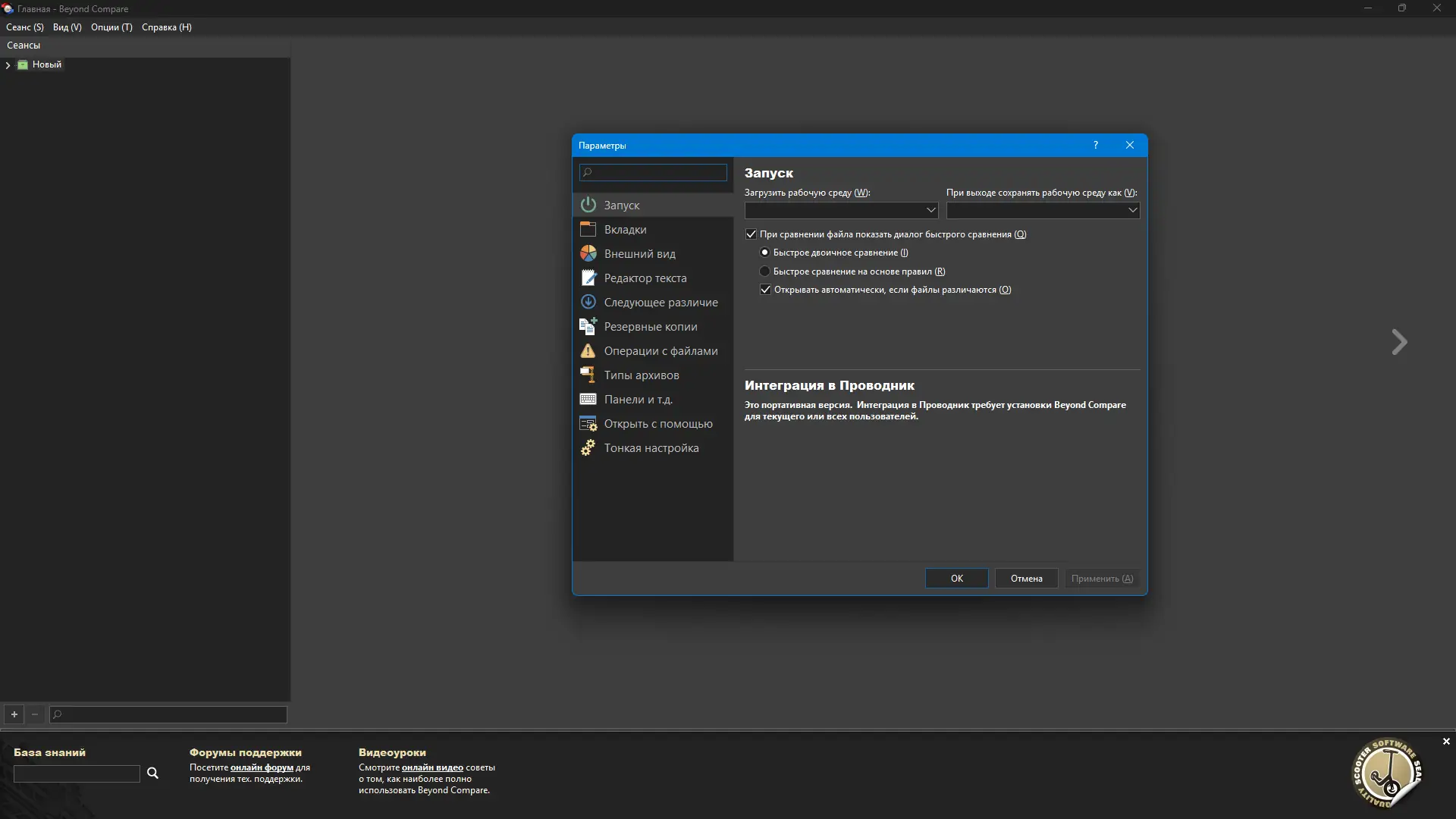Image resolution: width=1456 pixels, height=819 pixels.
Task: Click the Следующее различие down-arrow icon
Action: [588, 302]
